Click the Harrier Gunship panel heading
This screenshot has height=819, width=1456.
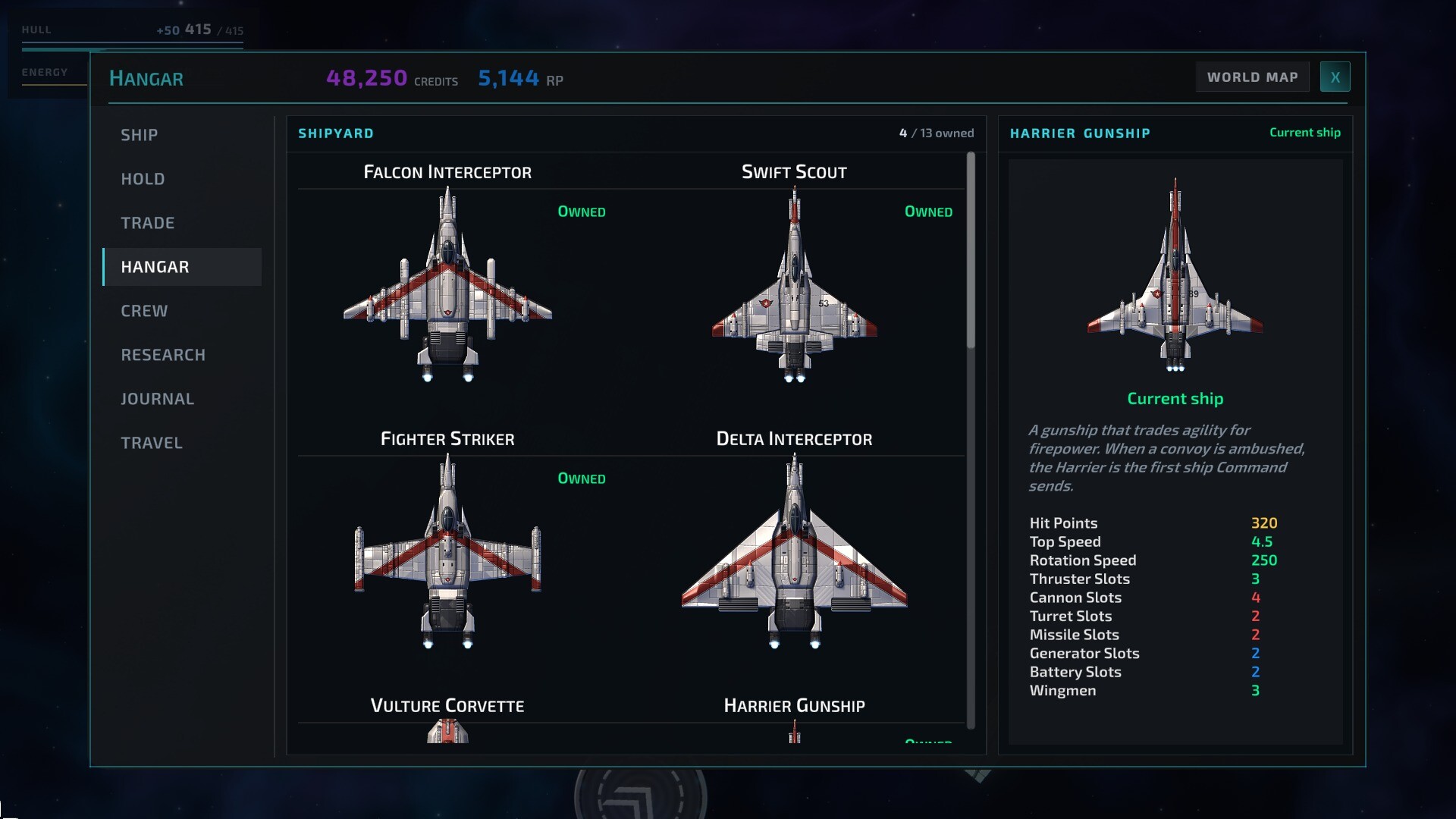point(1080,133)
